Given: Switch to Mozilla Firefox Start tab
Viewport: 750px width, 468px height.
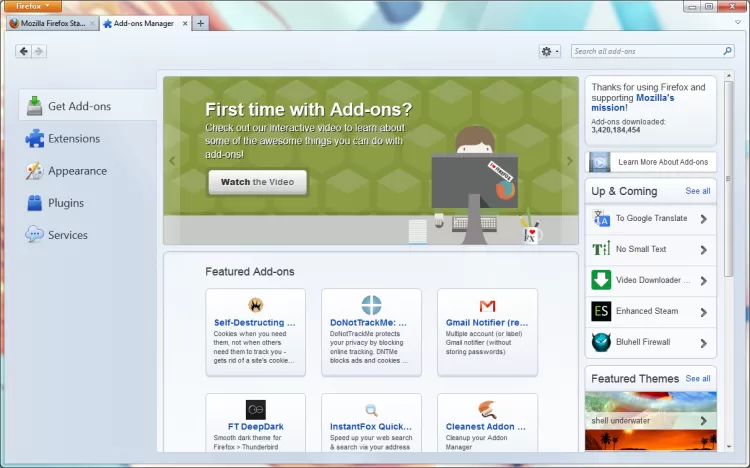Looking at the screenshot, I should pyautogui.click(x=53, y=23).
